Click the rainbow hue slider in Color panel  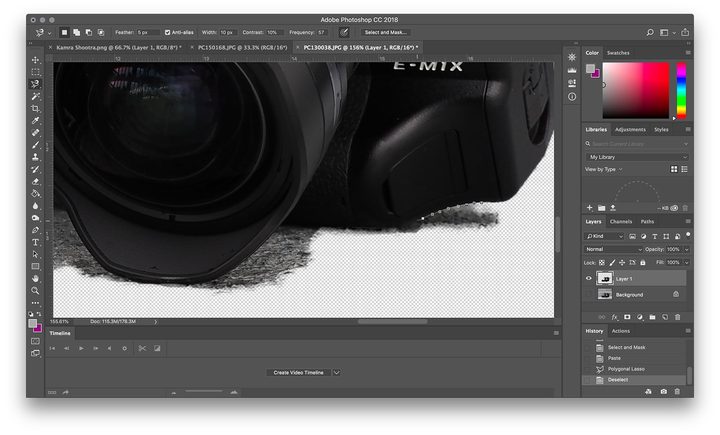tap(681, 90)
